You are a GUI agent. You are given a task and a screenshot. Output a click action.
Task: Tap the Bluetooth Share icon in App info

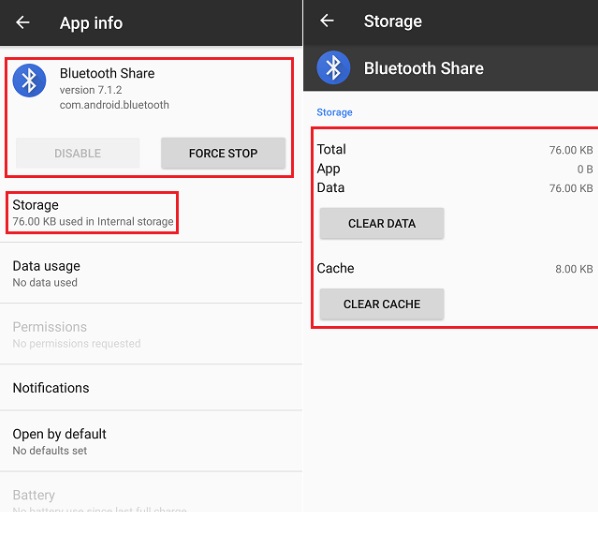pyautogui.click(x=29, y=80)
